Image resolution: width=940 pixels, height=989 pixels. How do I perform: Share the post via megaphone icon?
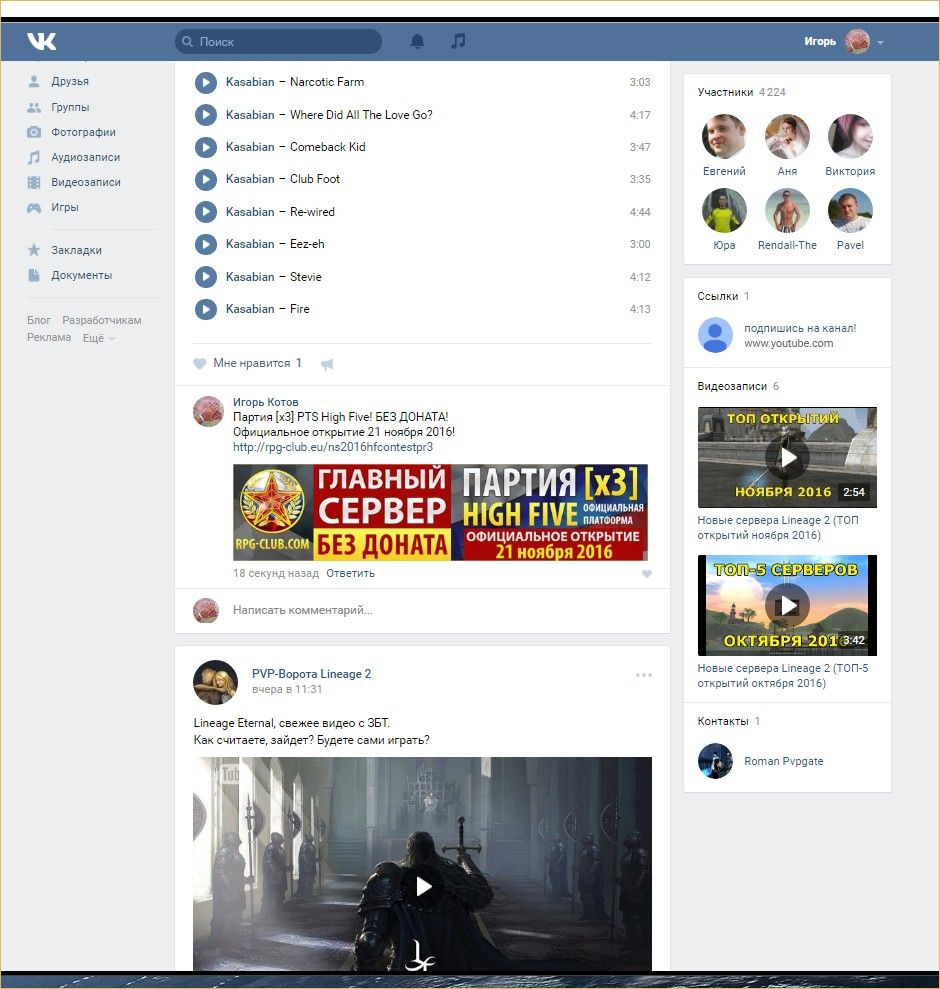[327, 364]
